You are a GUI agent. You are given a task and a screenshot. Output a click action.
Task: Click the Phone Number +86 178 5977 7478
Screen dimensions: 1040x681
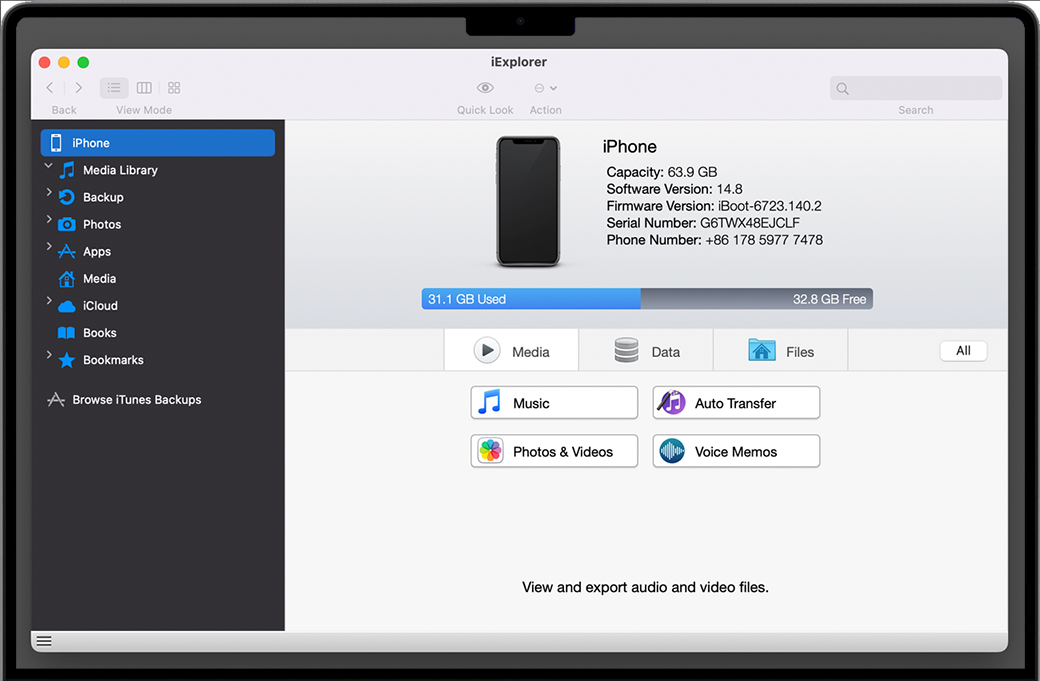[x=714, y=240]
